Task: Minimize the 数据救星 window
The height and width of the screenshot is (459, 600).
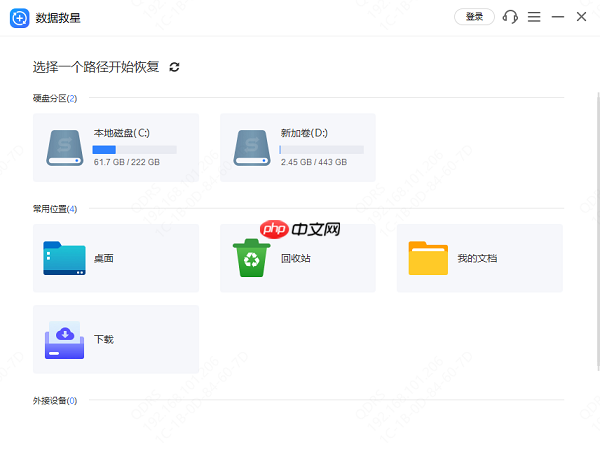Action: 558,17
